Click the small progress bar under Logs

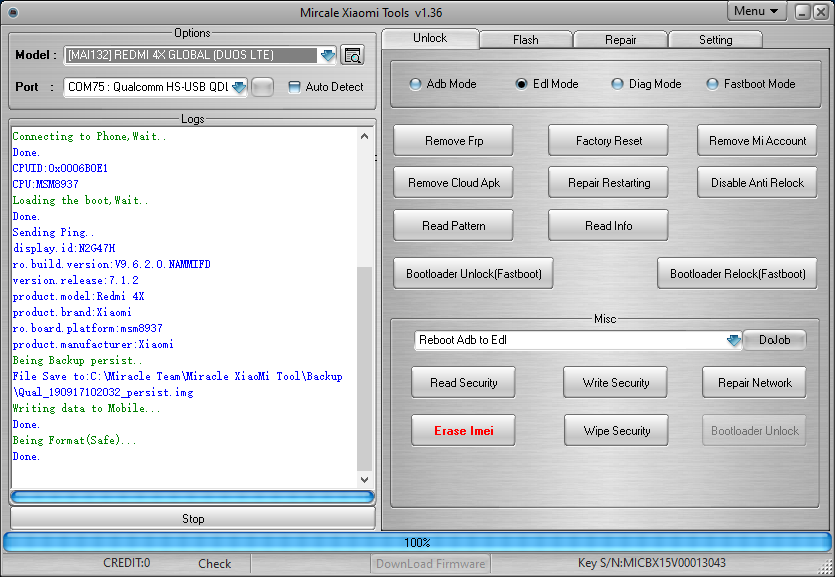(193, 497)
